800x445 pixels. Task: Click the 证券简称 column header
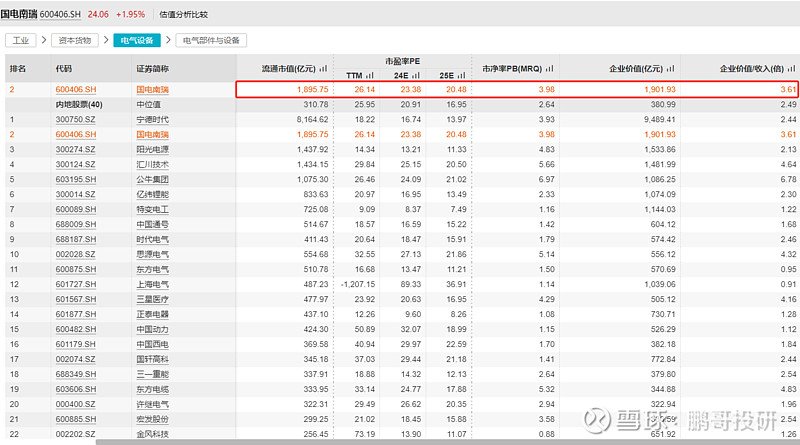coord(153,68)
